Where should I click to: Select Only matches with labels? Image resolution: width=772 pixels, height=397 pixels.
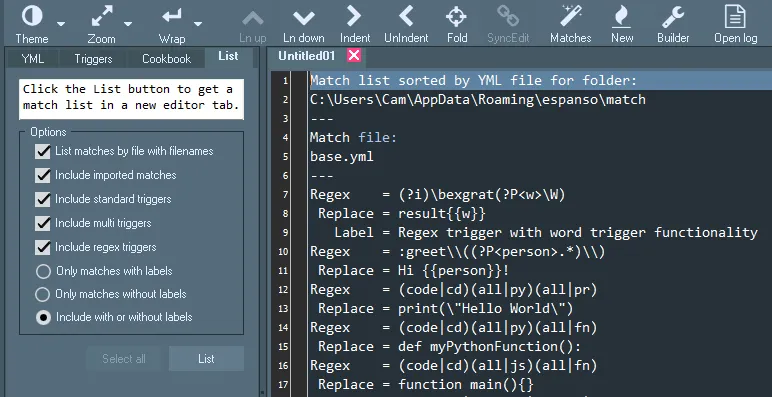pyautogui.click(x=43, y=271)
